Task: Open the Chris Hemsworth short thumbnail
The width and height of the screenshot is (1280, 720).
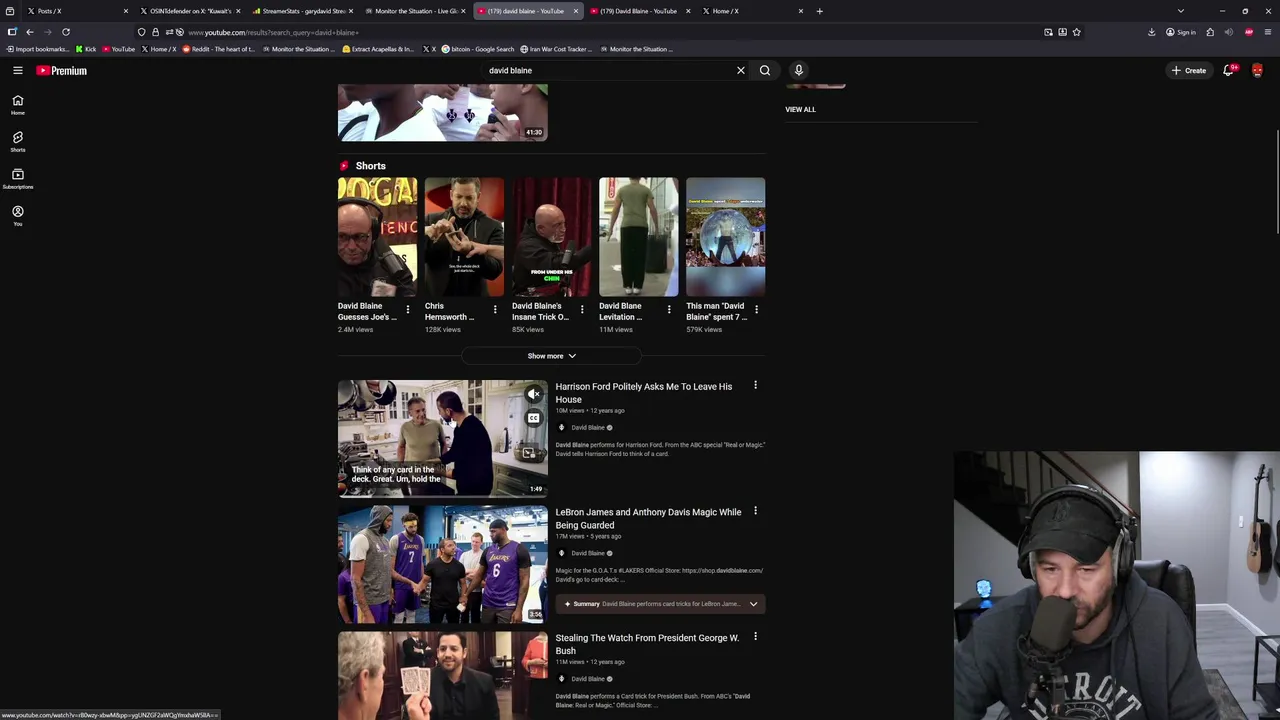Action: click(464, 237)
